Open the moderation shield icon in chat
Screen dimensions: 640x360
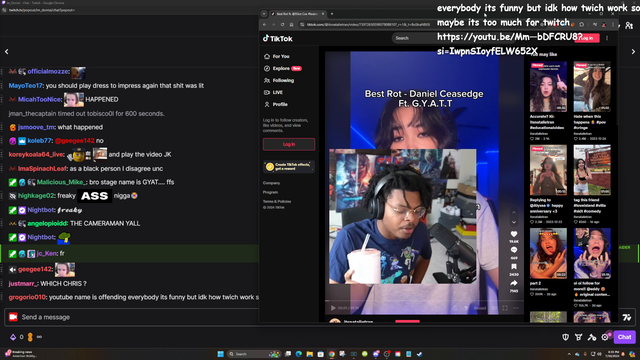[x=565, y=337]
